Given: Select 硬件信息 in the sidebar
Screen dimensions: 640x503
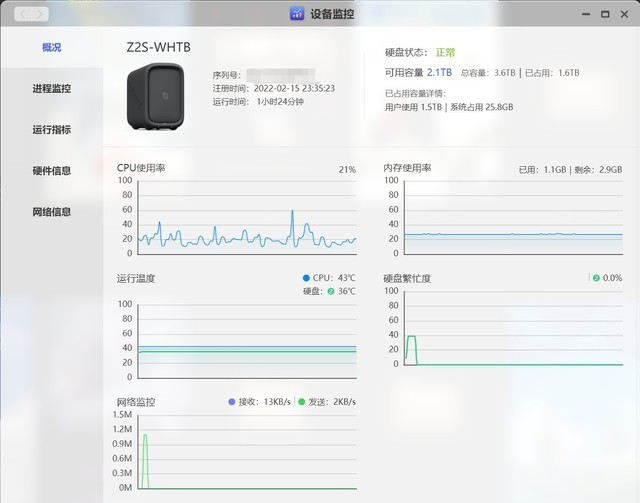Looking at the screenshot, I should 51,171.
